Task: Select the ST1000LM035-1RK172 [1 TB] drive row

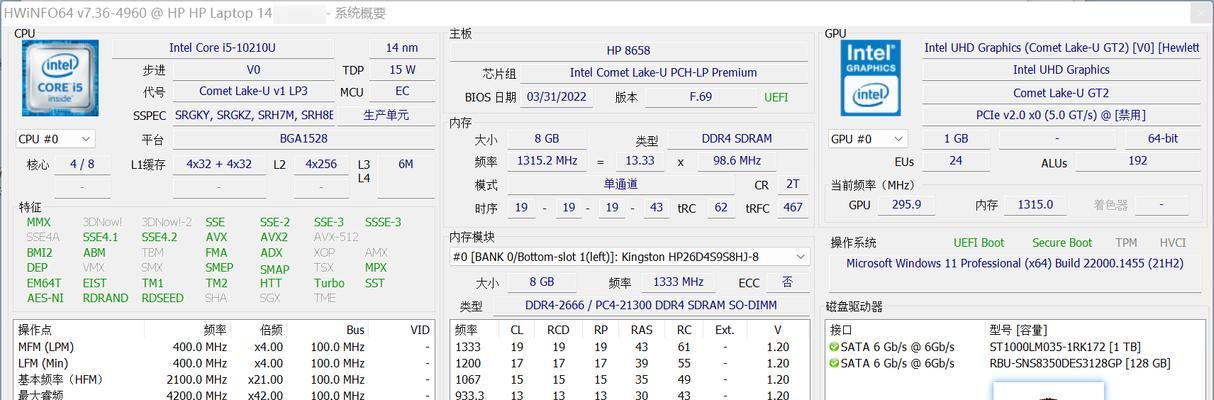Action: tap(1014, 347)
